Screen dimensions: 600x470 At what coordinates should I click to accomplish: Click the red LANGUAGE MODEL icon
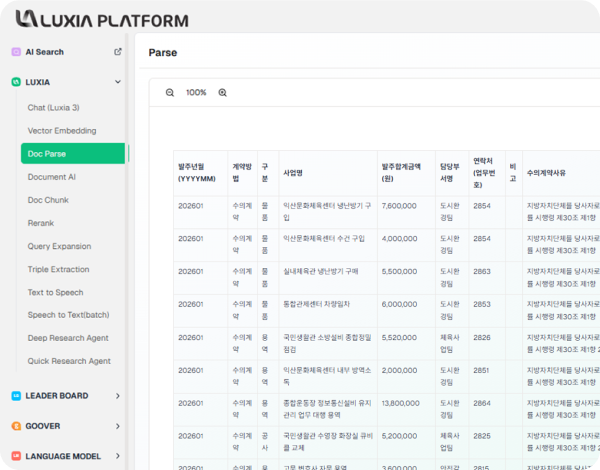(x=16, y=456)
